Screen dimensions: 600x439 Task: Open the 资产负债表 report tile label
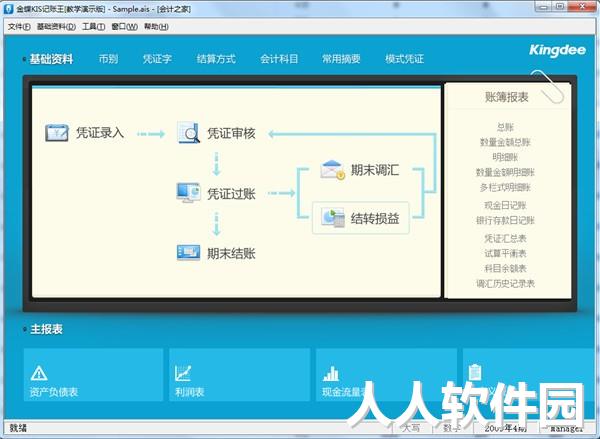coord(54,392)
